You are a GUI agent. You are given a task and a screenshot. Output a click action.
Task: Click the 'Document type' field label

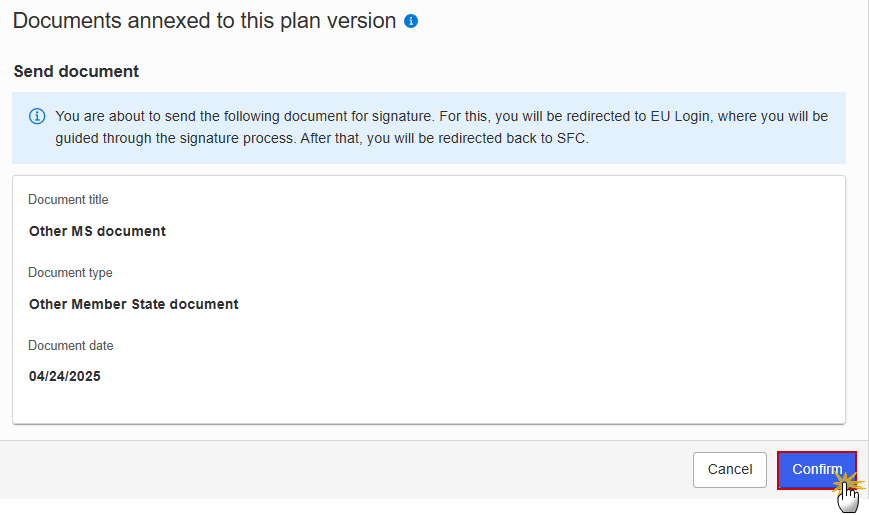point(70,273)
